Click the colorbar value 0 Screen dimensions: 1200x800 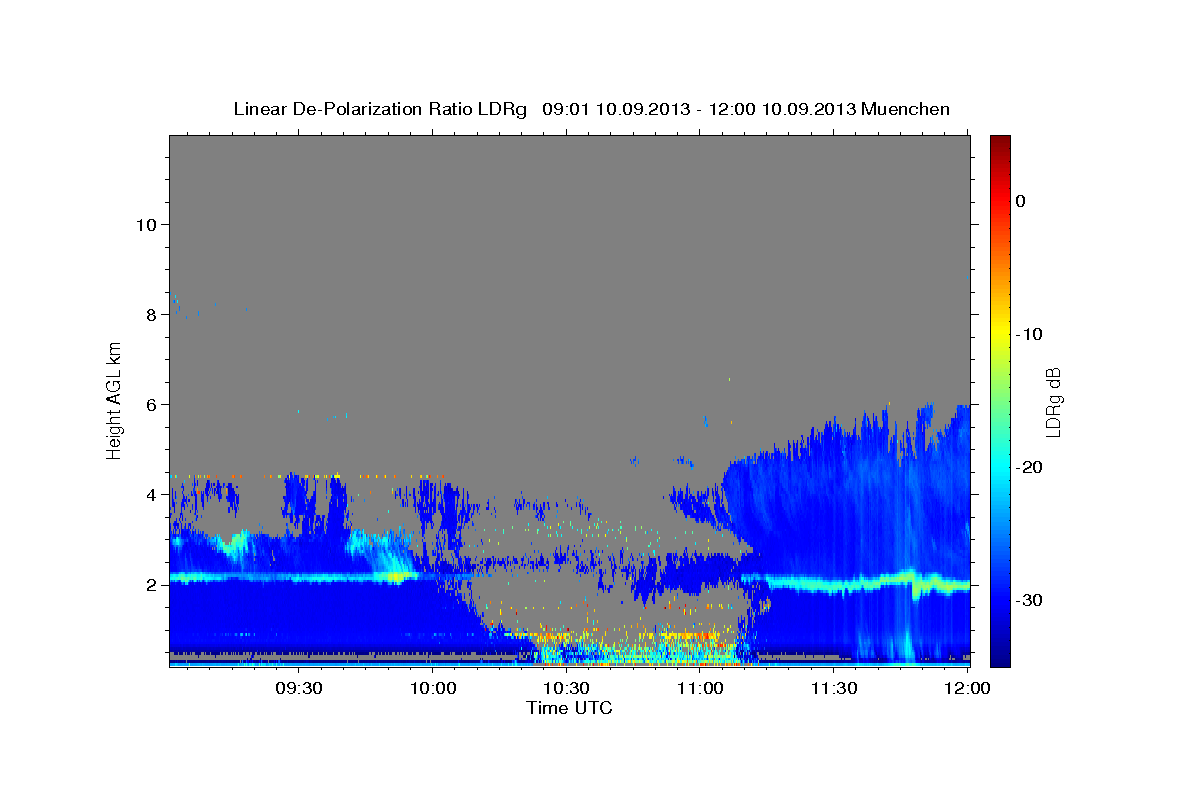(1020, 201)
